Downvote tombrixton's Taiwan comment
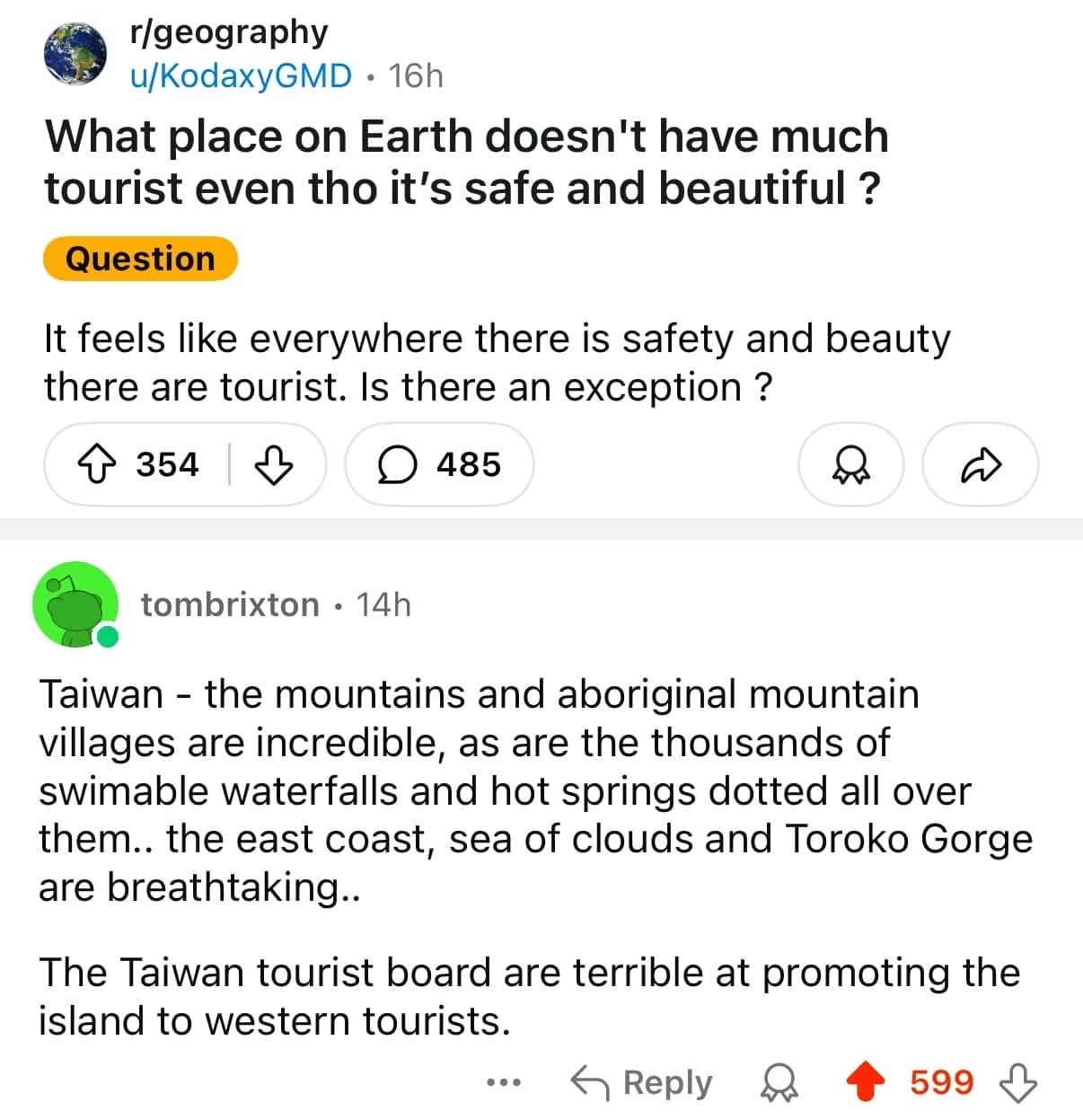This screenshot has width=1083, height=1120. tap(1018, 1082)
